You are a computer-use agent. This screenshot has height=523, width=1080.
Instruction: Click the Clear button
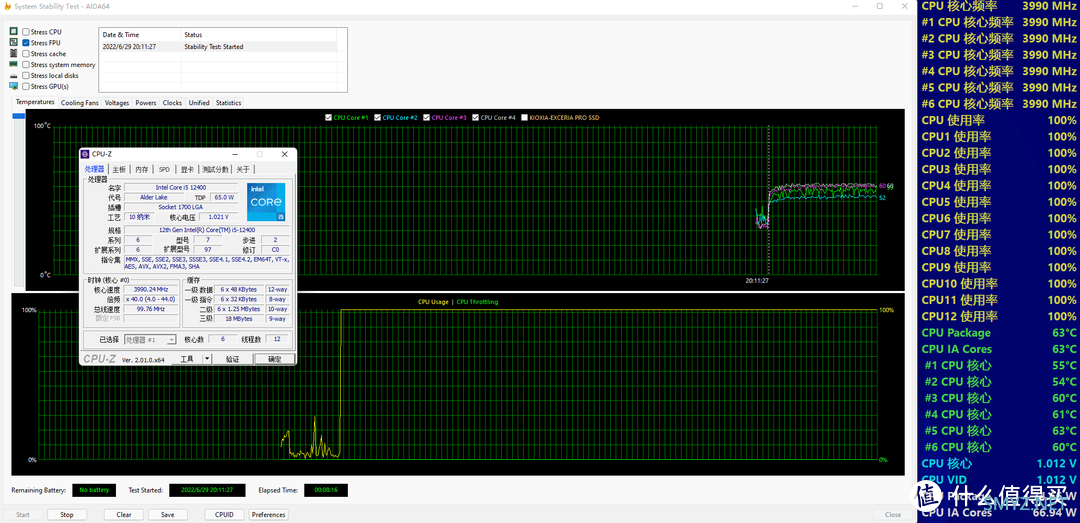click(124, 515)
